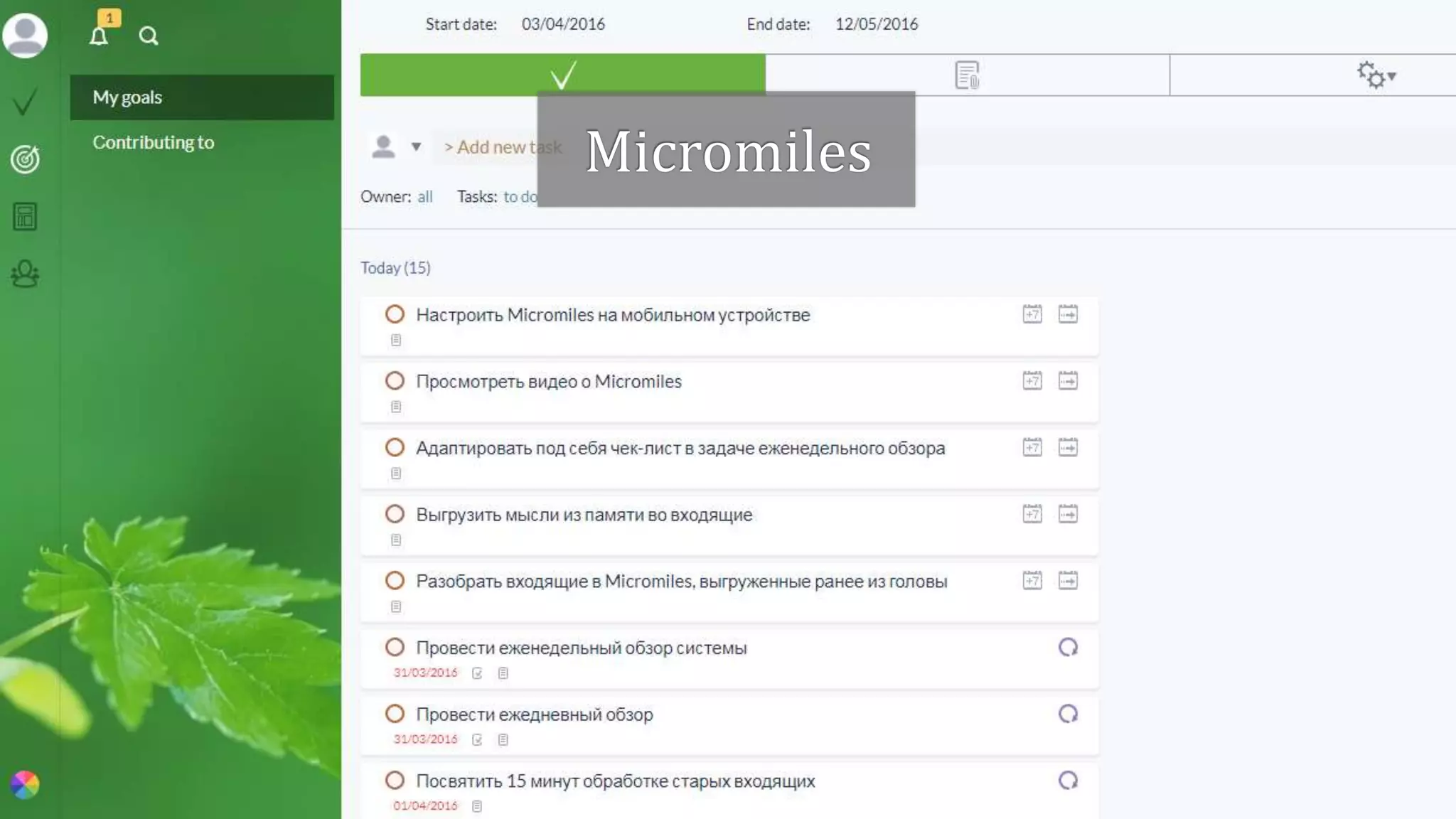Open the gear settings dropdown
Viewport: 1456px width, 819px height.
[x=1376, y=75]
